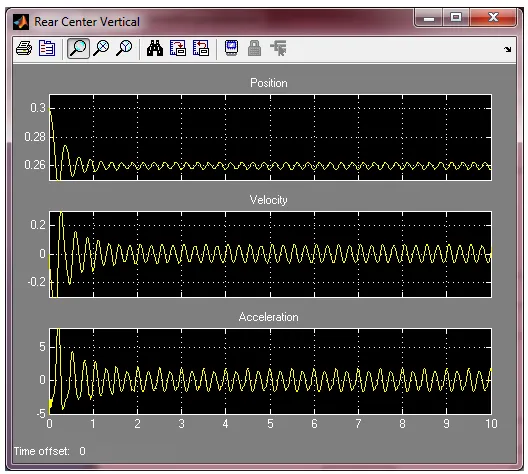The width and height of the screenshot is (528, 474).
Task: Click inside the Velocity plot area
Action: [x=270, y=255]
